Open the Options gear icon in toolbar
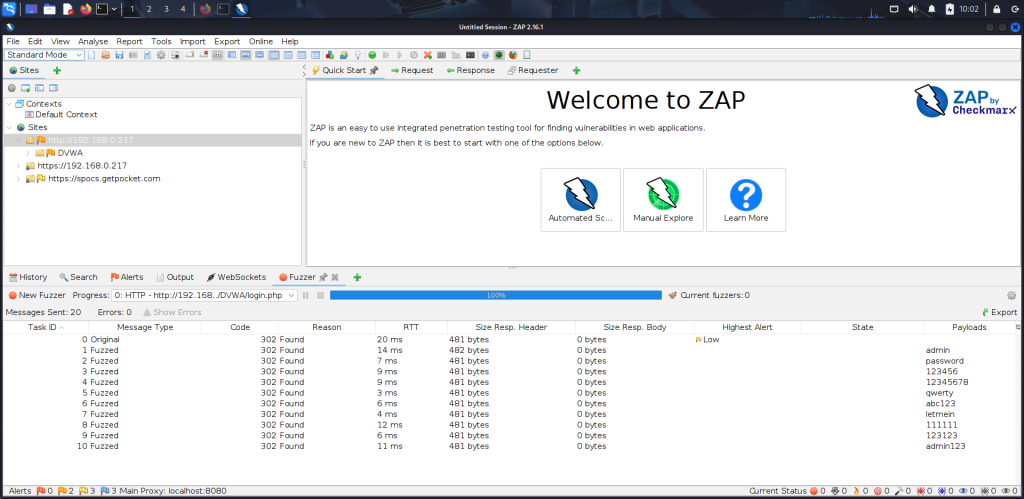Screen dimensions: 1024x499 (161, 55)
